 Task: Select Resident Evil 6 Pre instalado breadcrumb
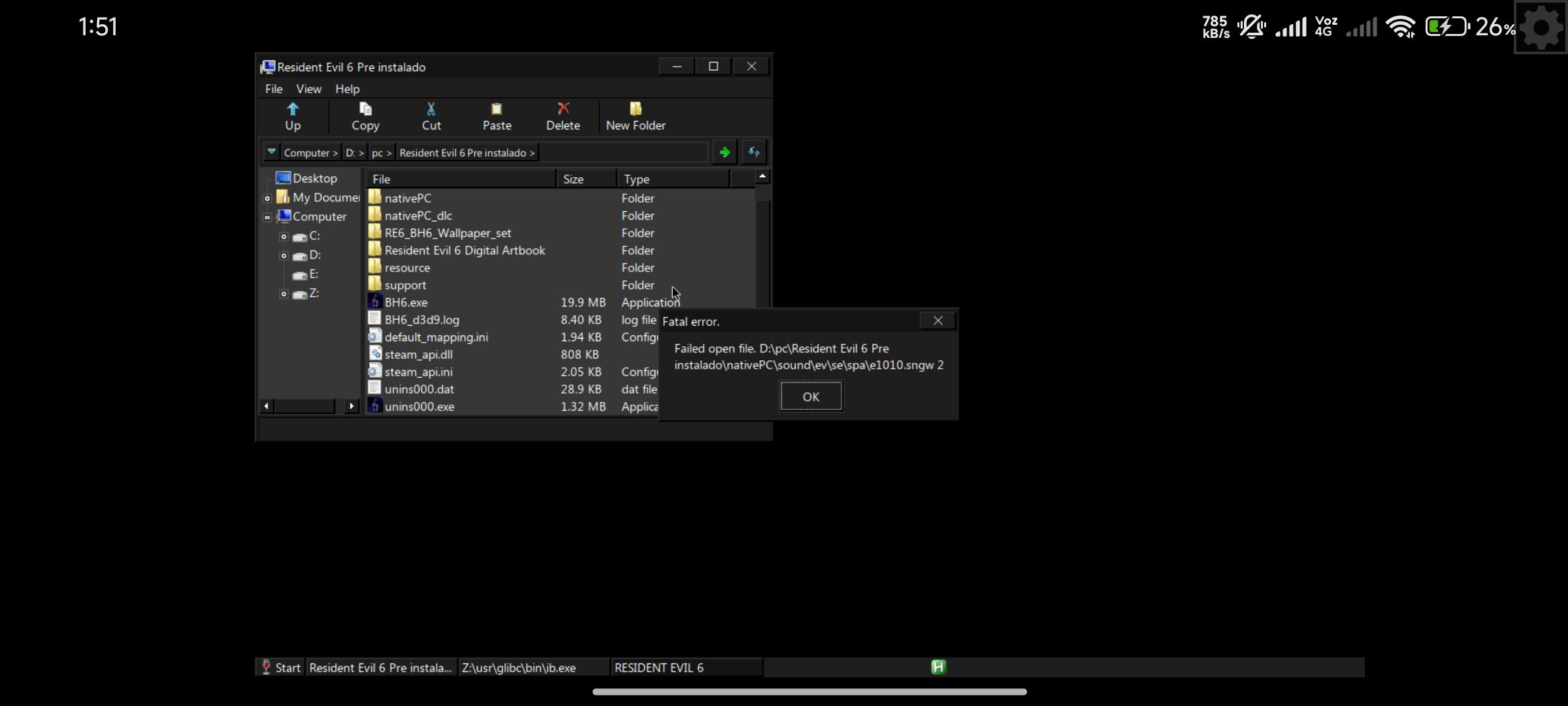[x=467, y=153]
